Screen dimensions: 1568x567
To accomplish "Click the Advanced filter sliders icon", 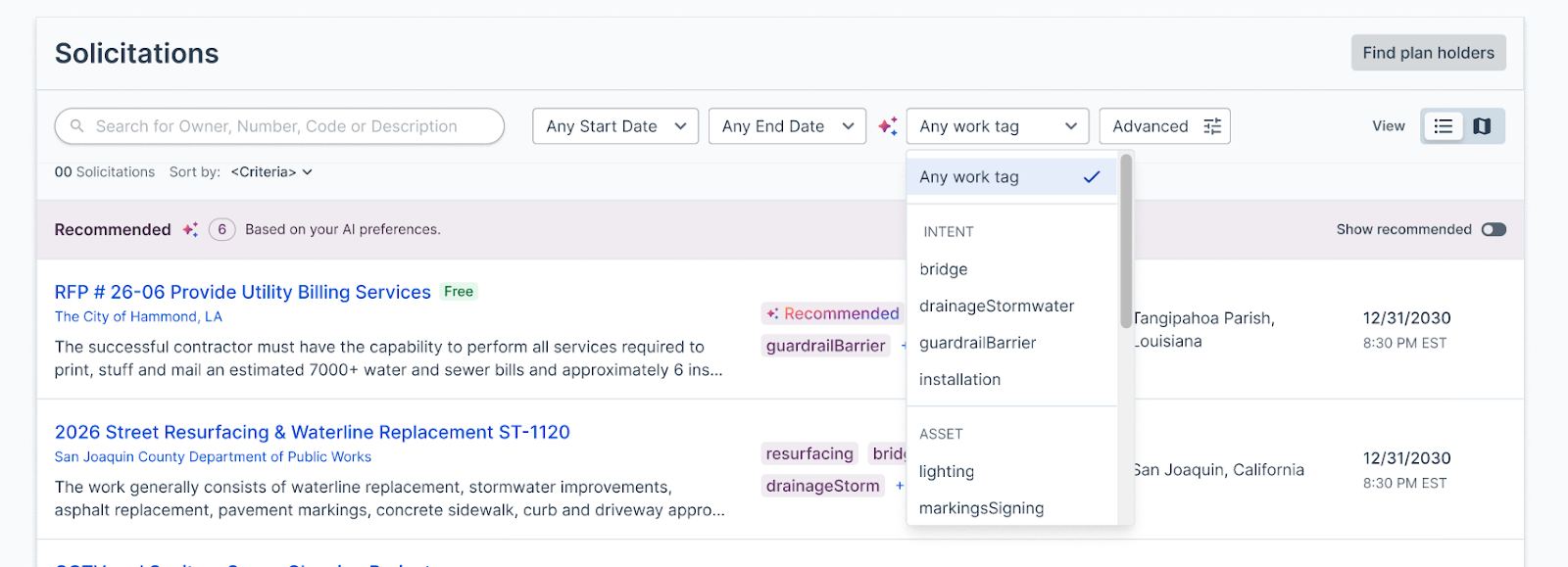I will pos(1212,126).
